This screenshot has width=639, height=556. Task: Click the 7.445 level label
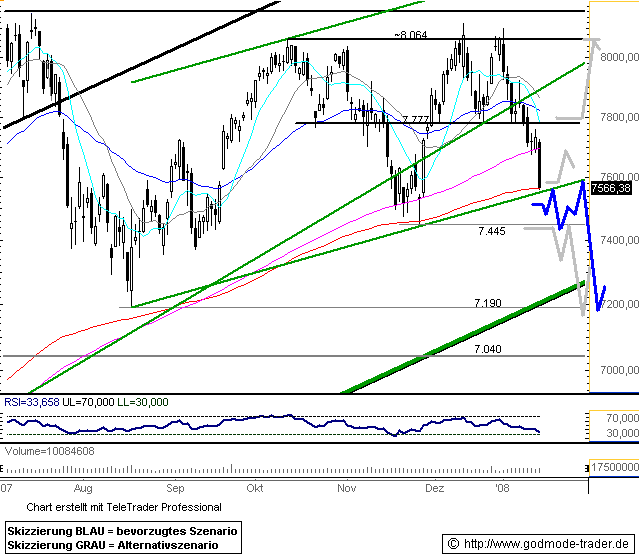point(491,231)
